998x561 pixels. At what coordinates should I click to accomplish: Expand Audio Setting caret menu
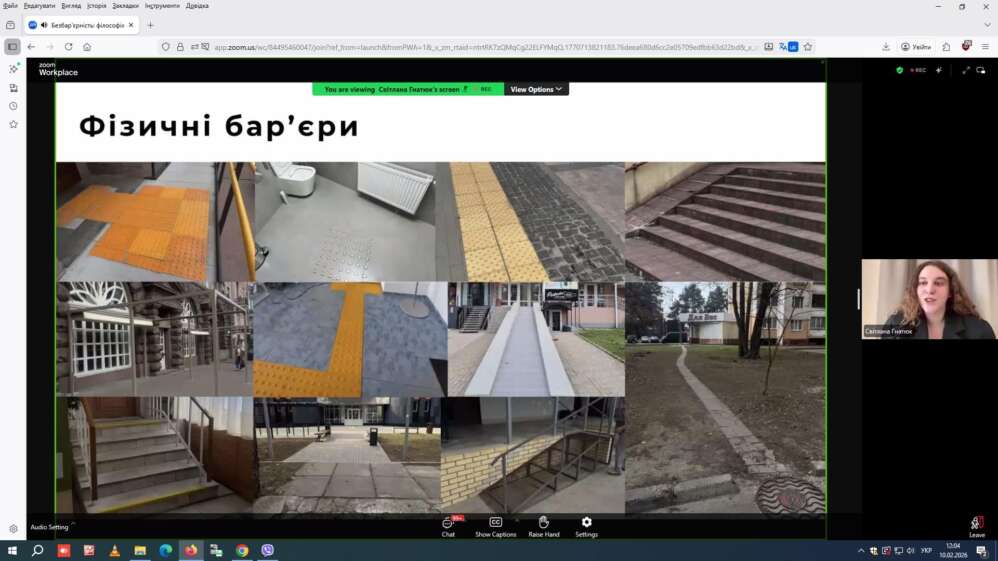[73, 525]
